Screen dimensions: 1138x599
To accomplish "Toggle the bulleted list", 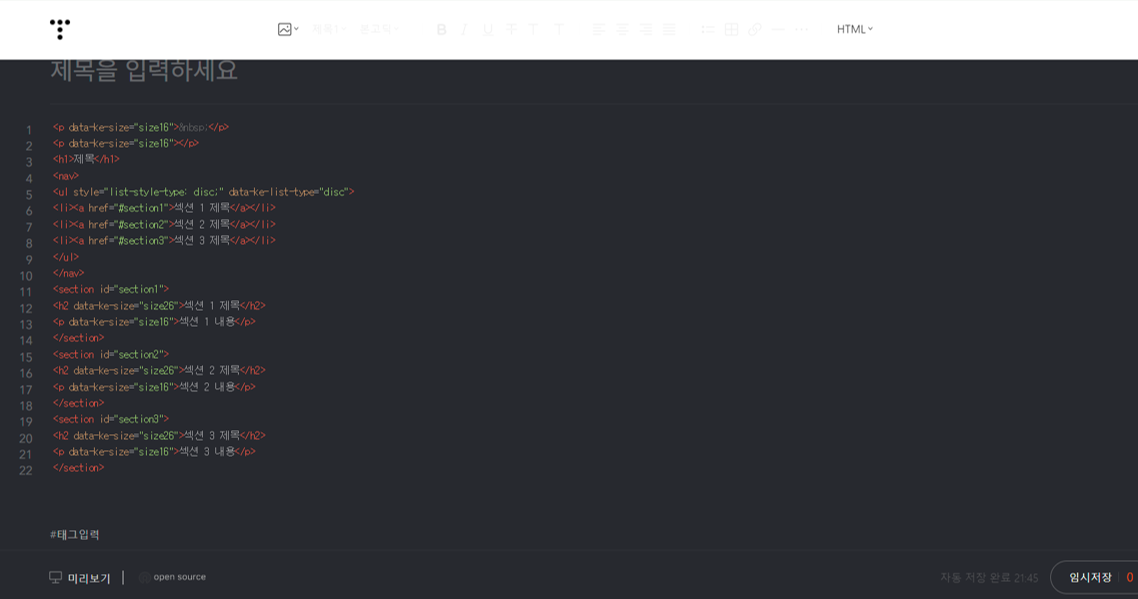I will coord(707,30).
